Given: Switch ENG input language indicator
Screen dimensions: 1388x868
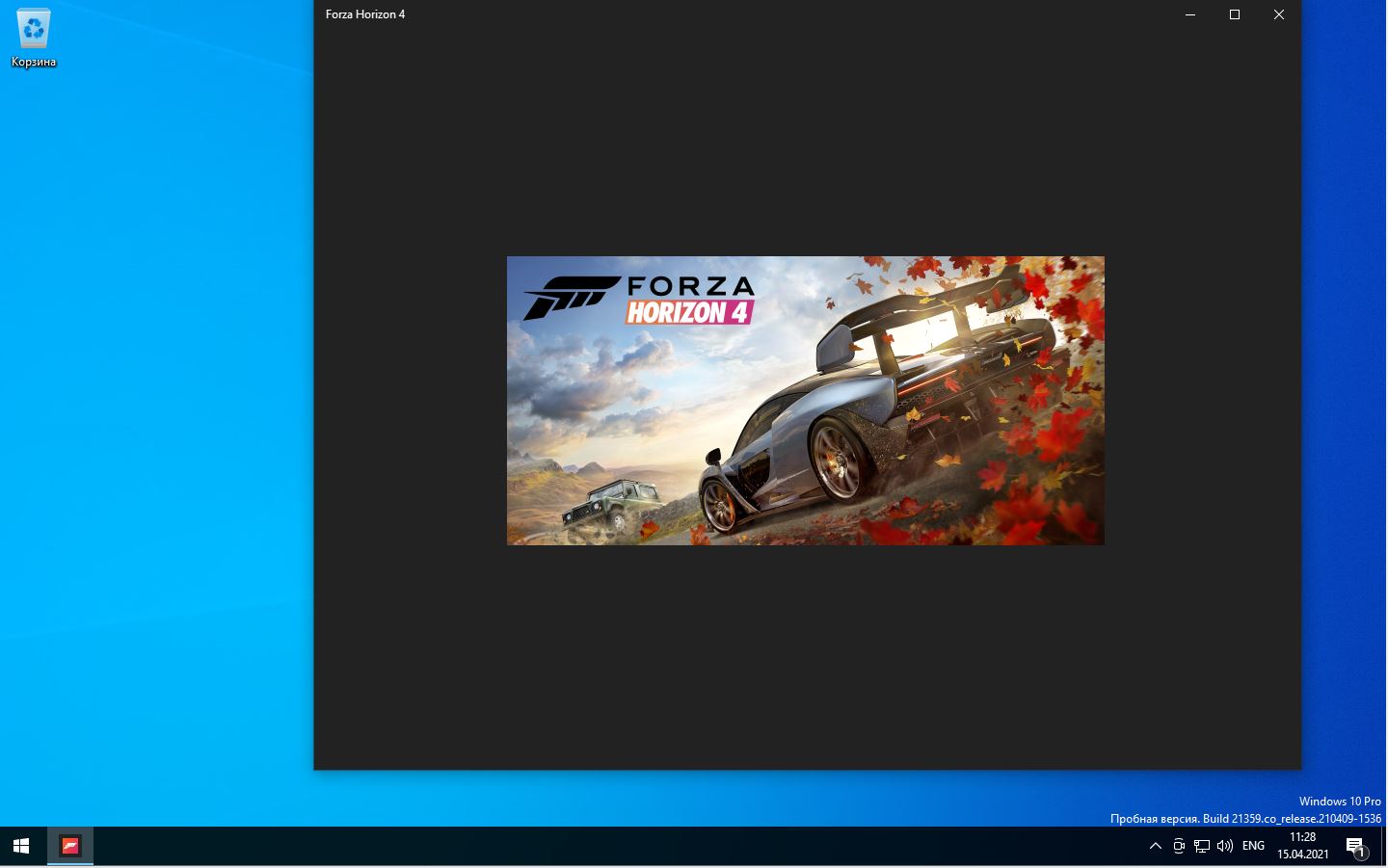Looking at the screenshot, I should click(1253, 846).
